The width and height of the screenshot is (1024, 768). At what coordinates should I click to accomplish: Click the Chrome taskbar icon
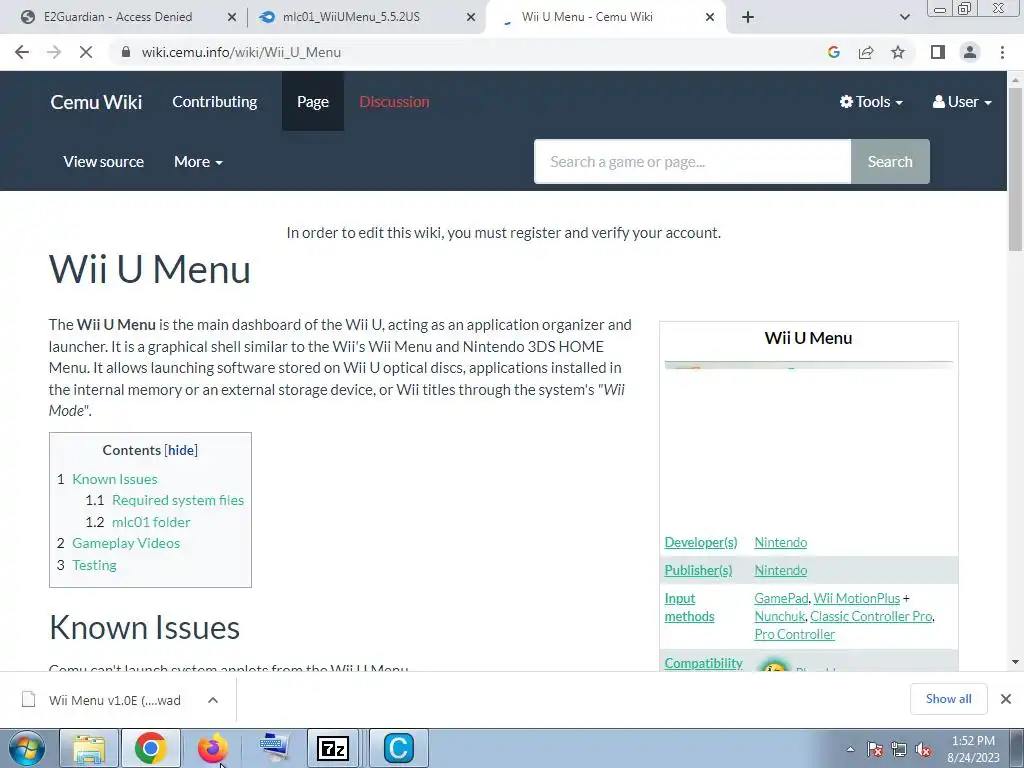click(x=151, y=748)
